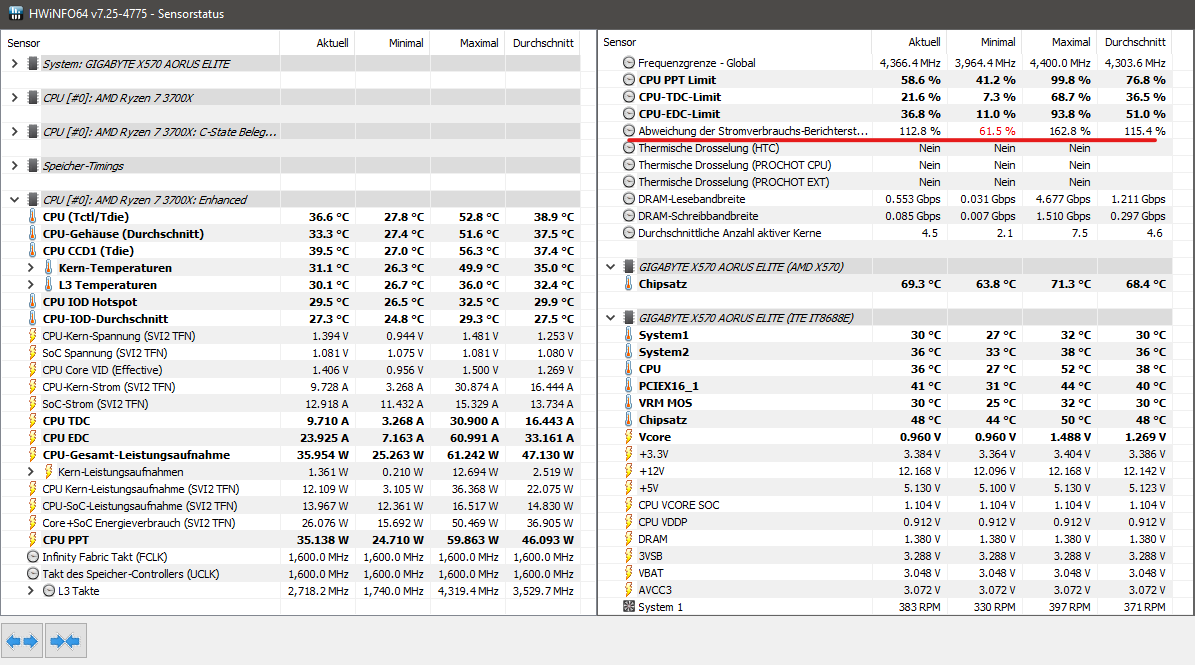The image size is (1195, 665).
Task: Click the shrink columns arrows button
Action: tap(66, 641)
